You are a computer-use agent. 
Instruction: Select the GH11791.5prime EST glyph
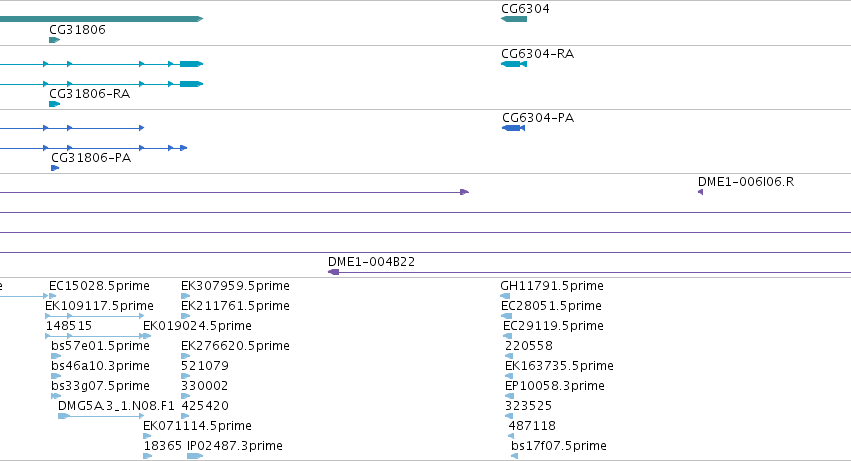505,296
